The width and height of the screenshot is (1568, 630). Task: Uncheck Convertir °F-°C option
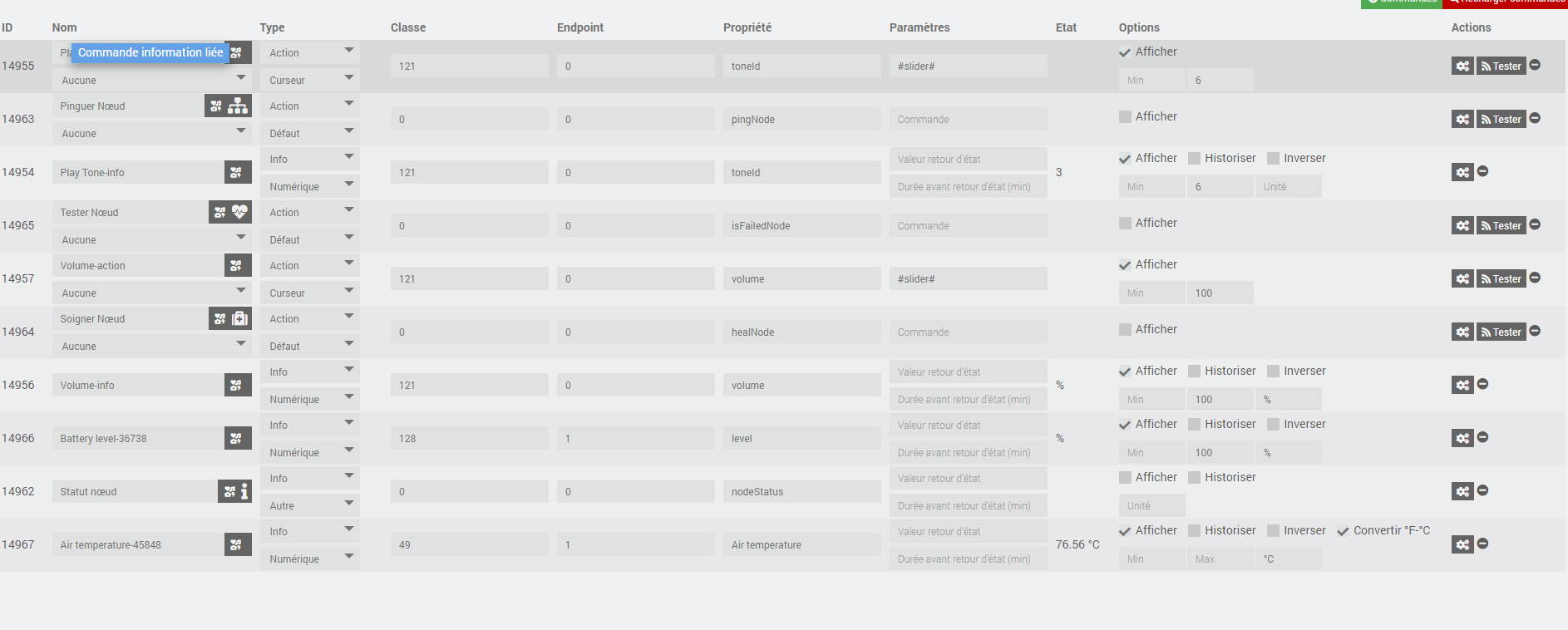tap(1343, 531)
